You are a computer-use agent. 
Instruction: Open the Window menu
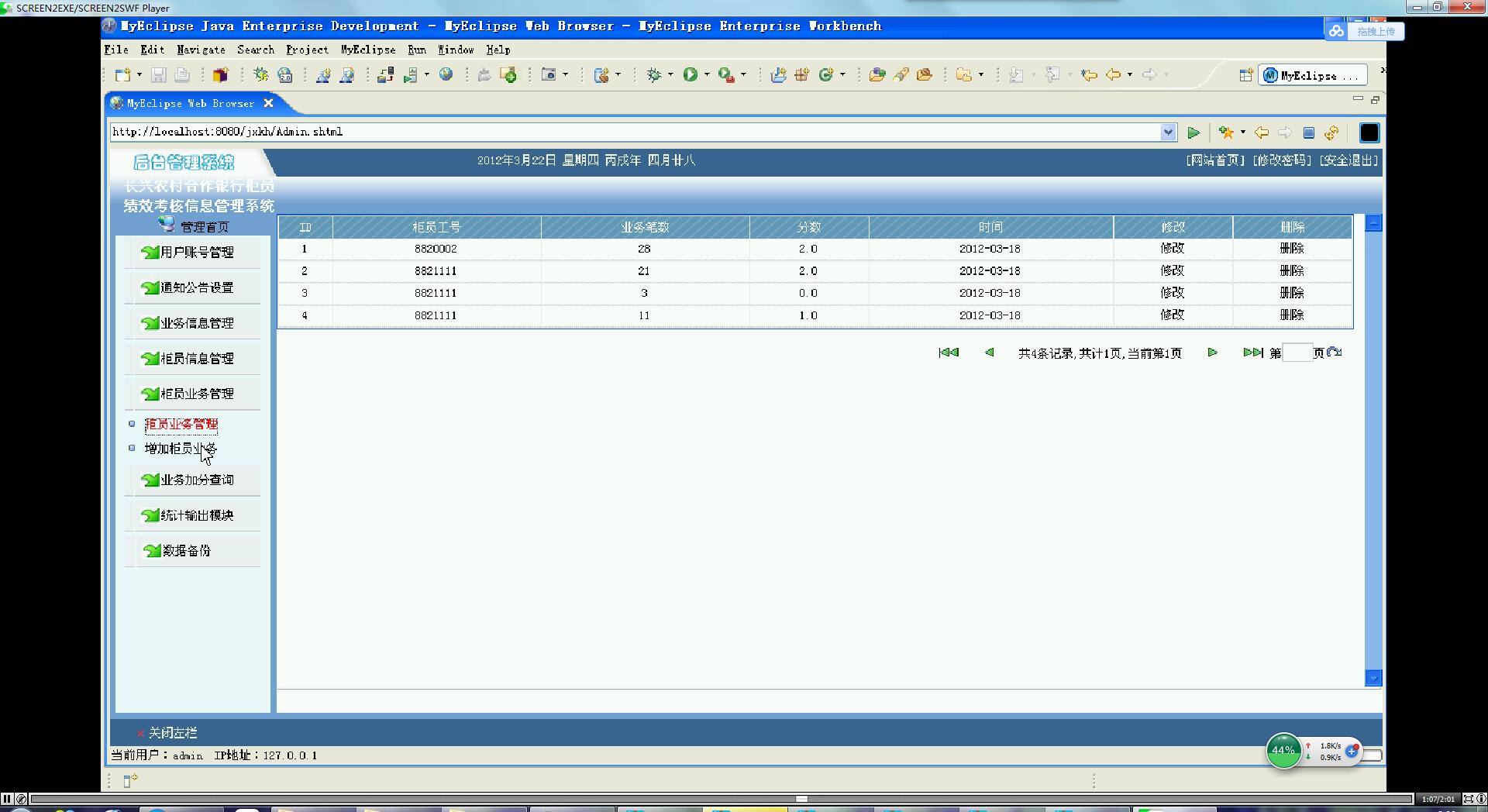tap(456, 50)
